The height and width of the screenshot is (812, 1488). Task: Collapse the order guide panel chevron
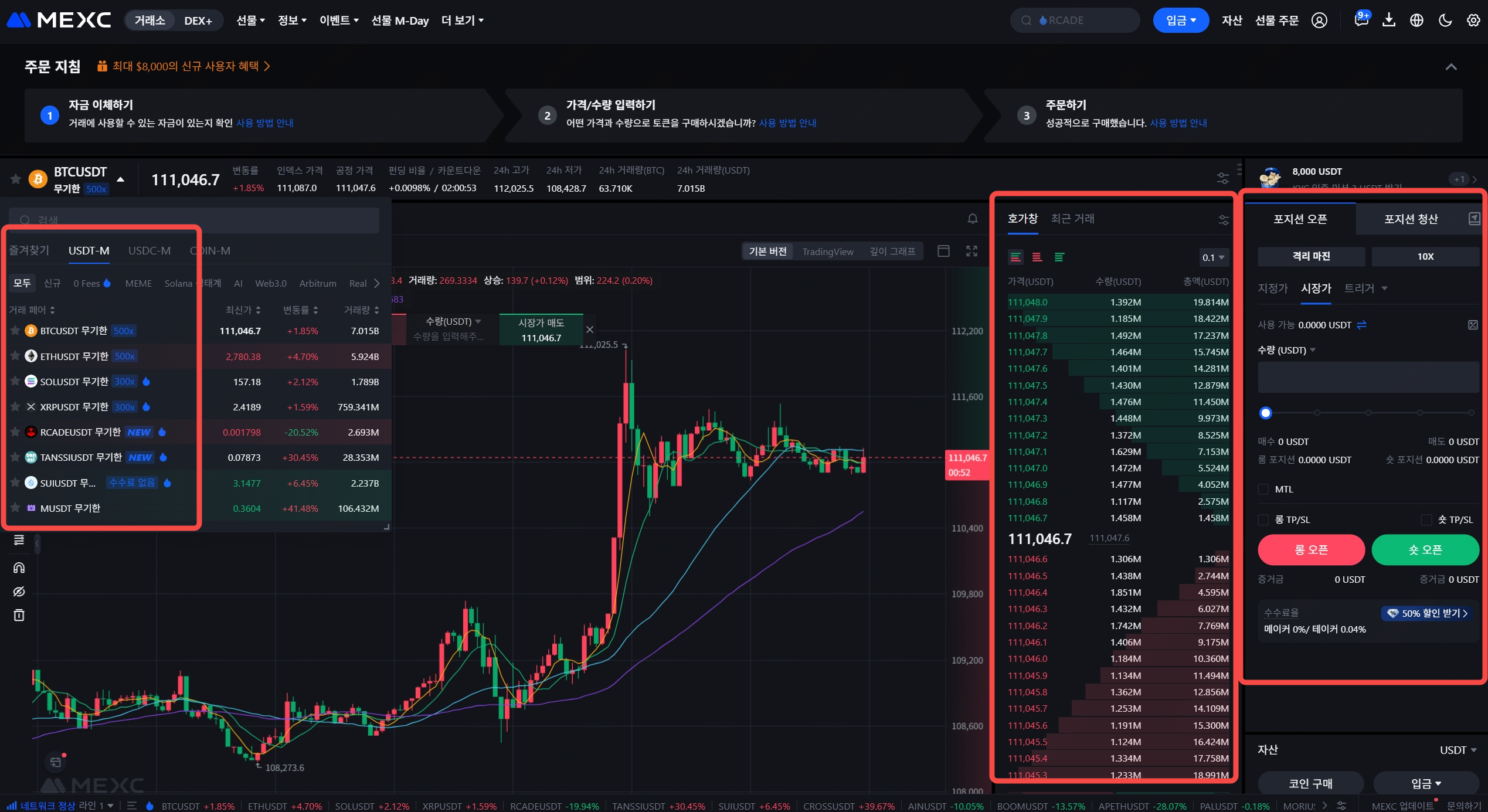click(x=1451, y=67)
